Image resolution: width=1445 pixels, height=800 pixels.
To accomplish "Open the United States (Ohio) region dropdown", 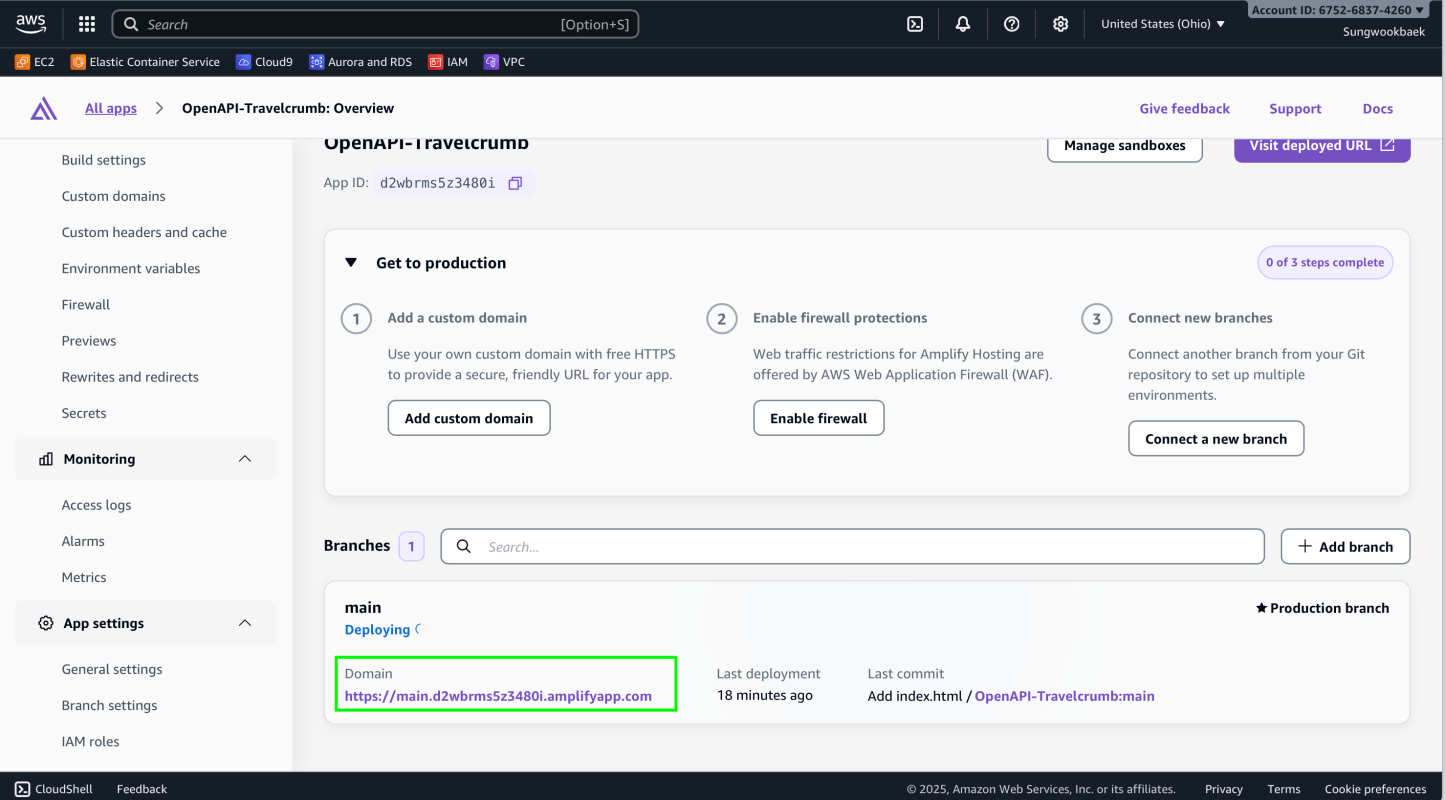I will (1162, 24).
